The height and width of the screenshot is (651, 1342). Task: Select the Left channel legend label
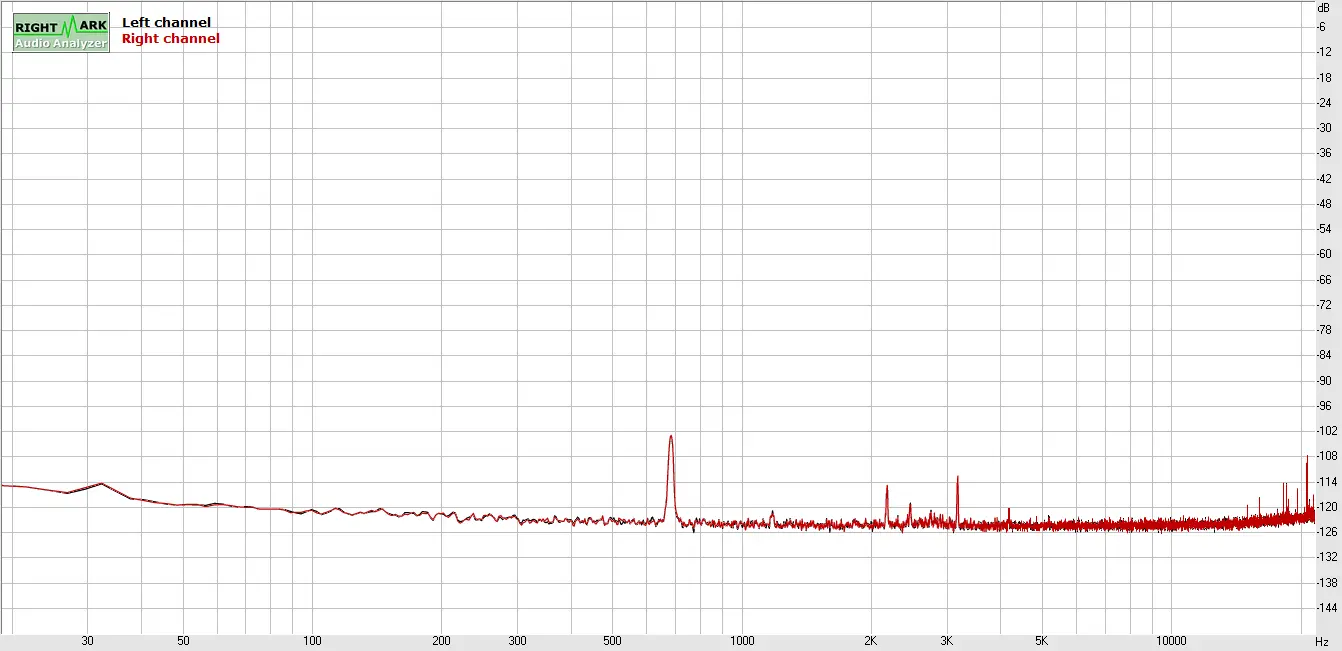click(x=166, y=22)
